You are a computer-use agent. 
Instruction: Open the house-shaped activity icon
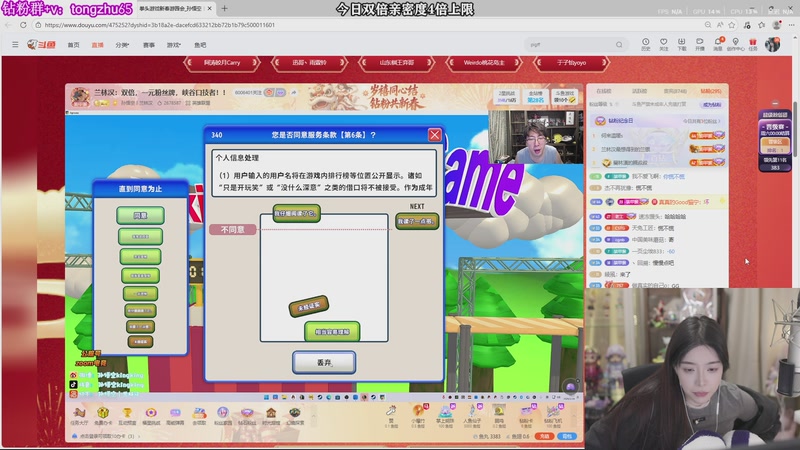pyautogui.click(x=271, y=415)
